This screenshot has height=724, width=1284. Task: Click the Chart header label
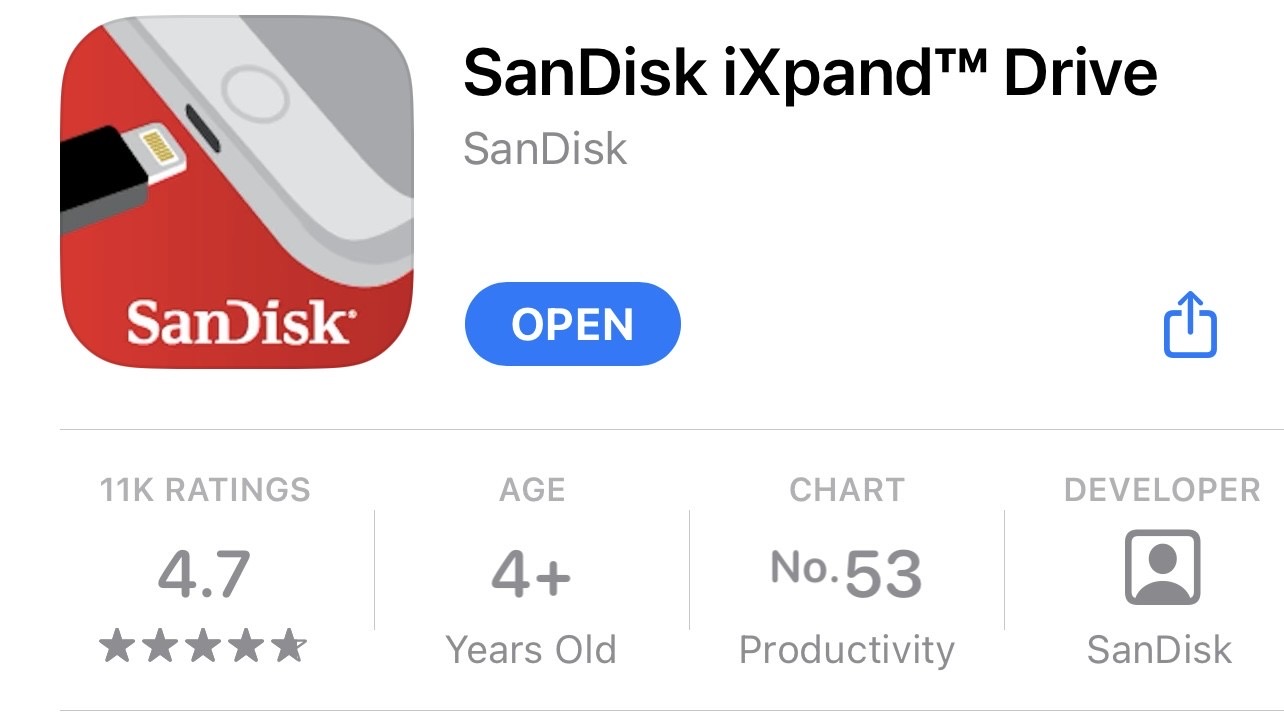pos(846,490)
